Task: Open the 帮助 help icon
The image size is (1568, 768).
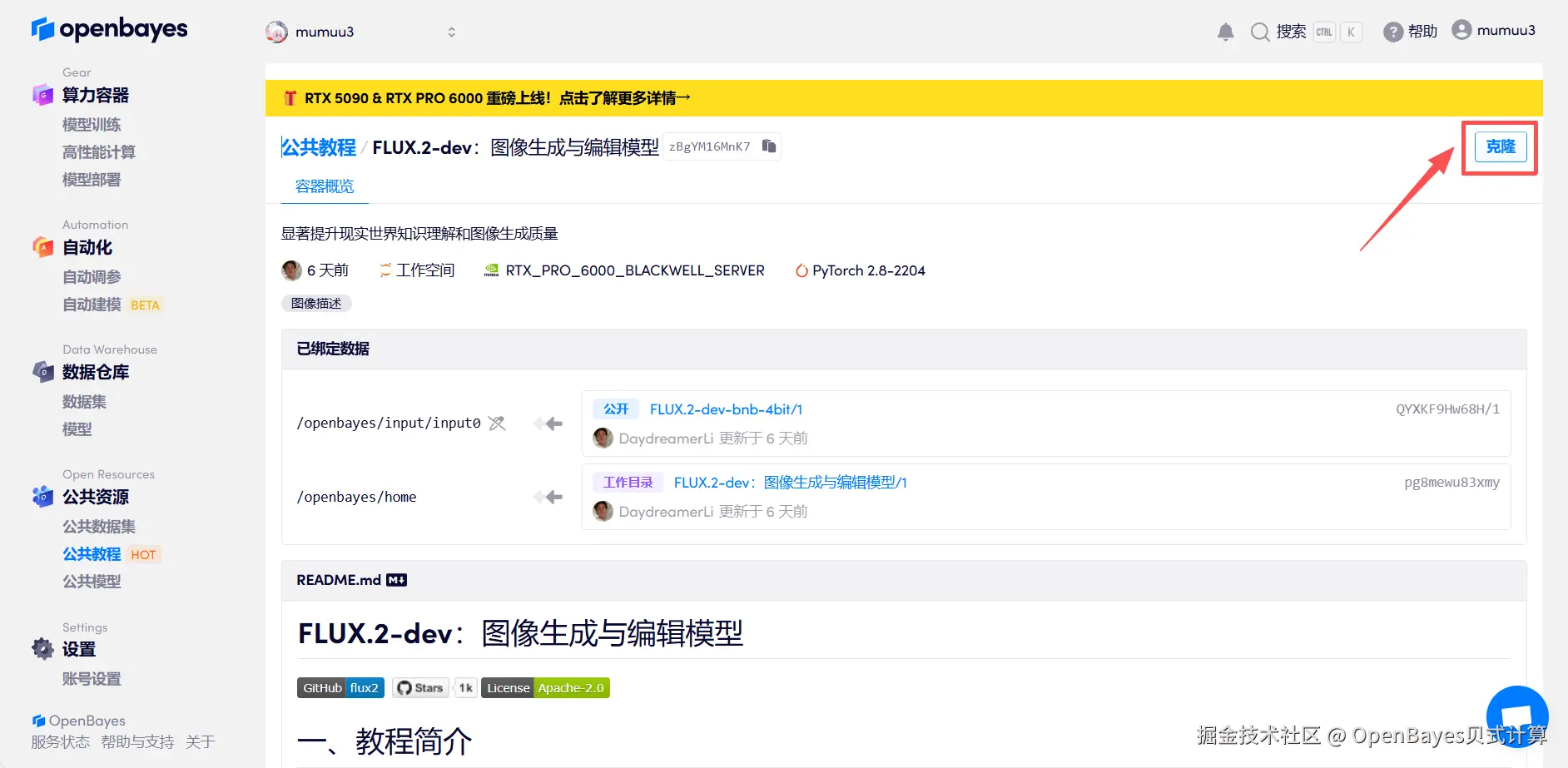Action: tap(1392, 31)
